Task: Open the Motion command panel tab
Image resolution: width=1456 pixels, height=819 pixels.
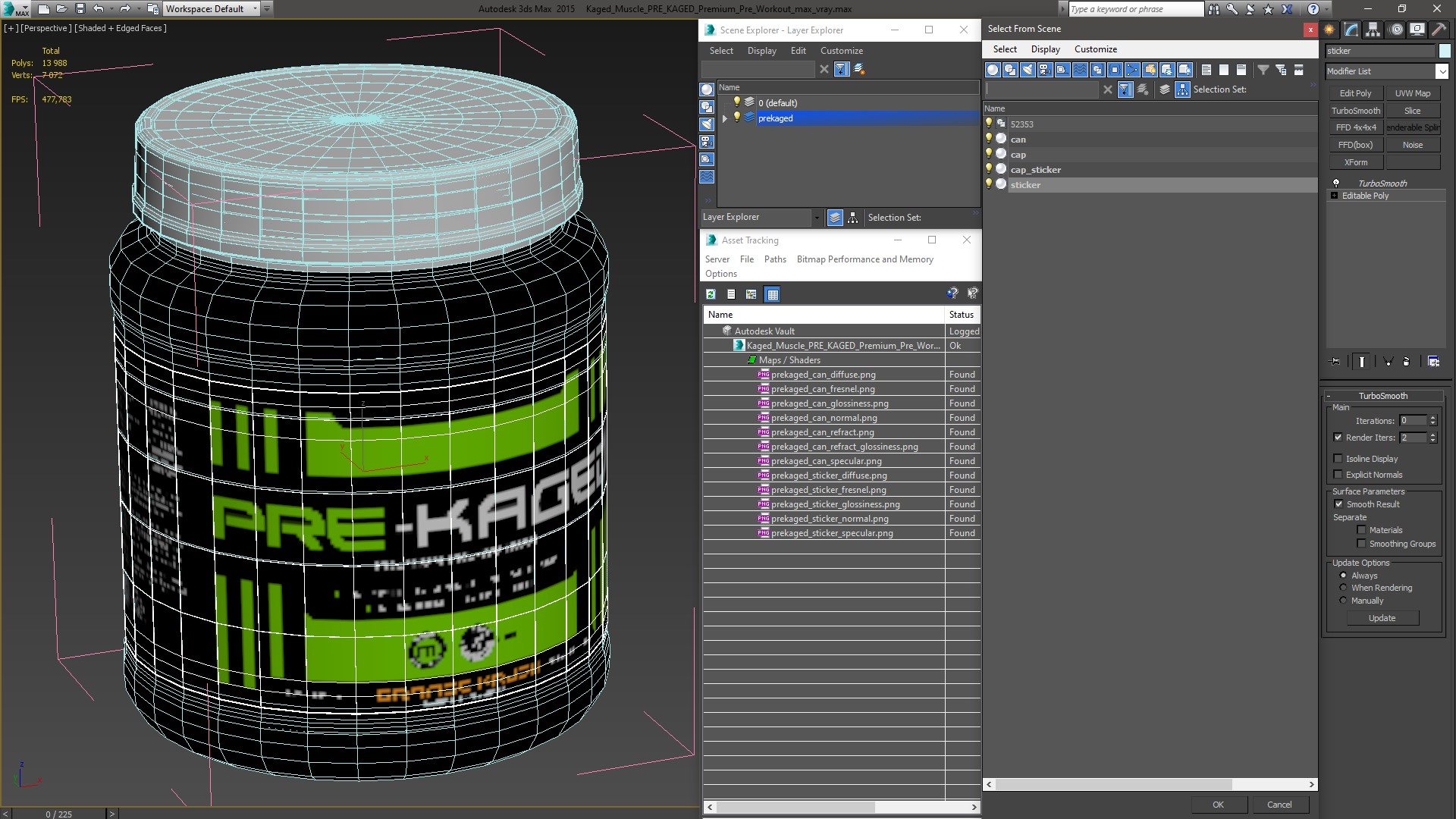Action: 1396,30
